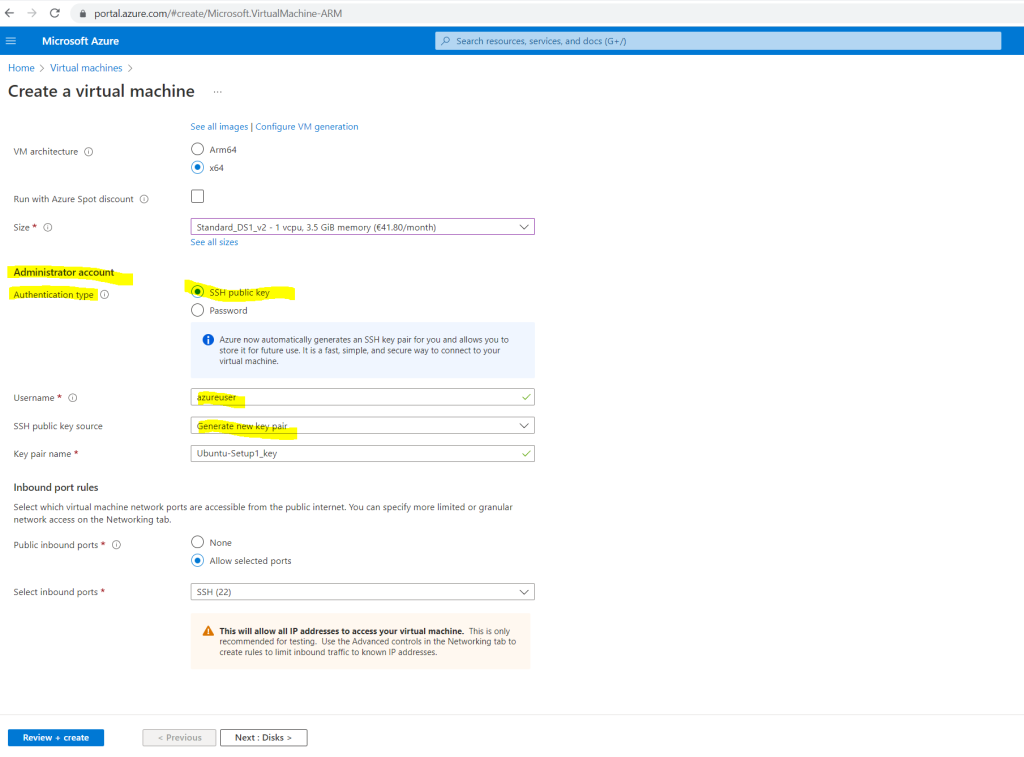Screen dimensions: 1024x757
Task: Open Select inbound ports dropdown
Action: (362, 592)
